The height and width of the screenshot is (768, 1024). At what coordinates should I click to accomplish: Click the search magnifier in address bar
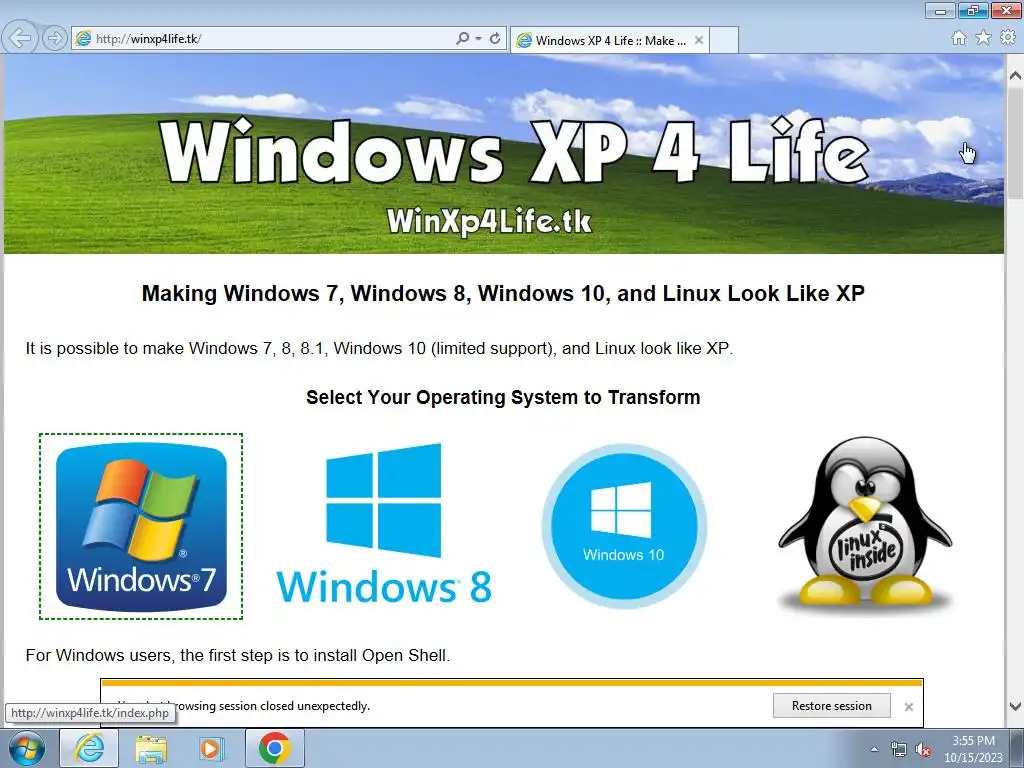point(462,39)
